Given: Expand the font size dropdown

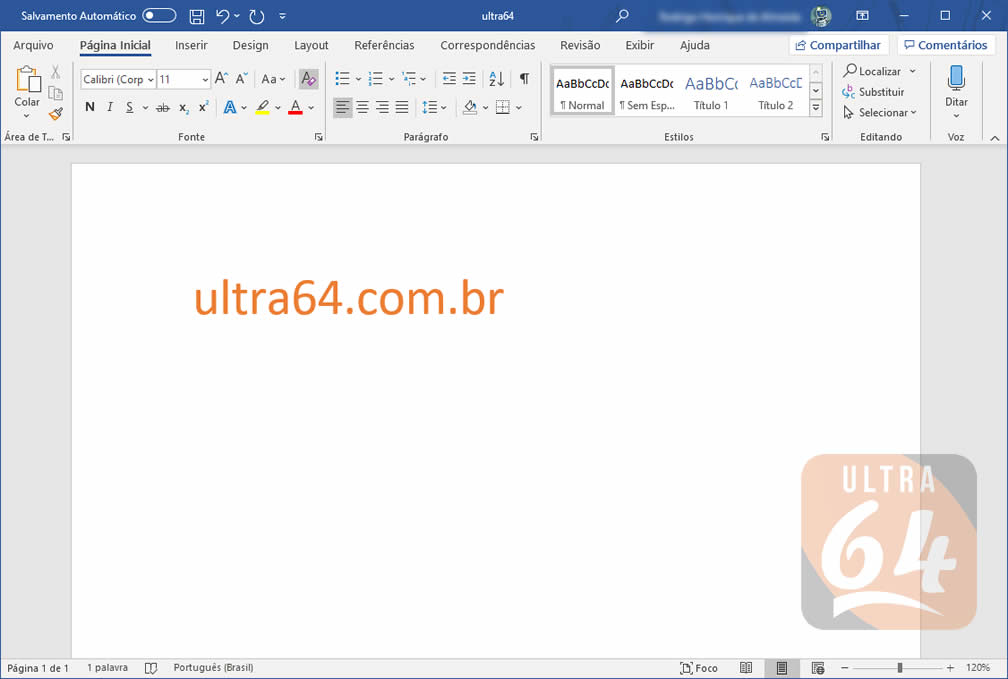Looking at the screenshot, I should pyautogui.click(x=205, y=79).
